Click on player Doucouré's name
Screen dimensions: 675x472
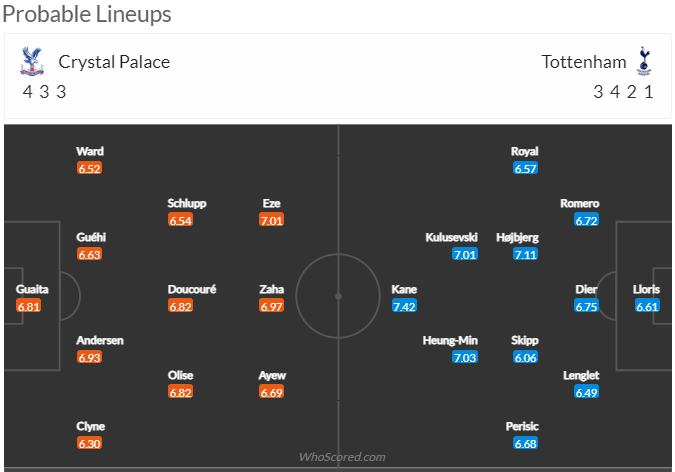click(192, 289)
